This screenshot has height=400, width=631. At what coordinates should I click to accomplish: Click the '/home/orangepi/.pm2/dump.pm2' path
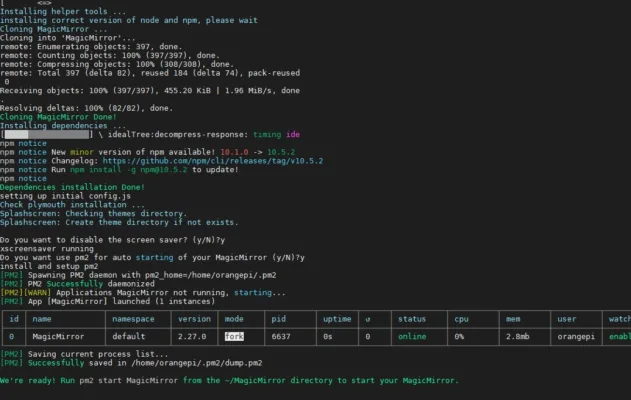[196, 363]
